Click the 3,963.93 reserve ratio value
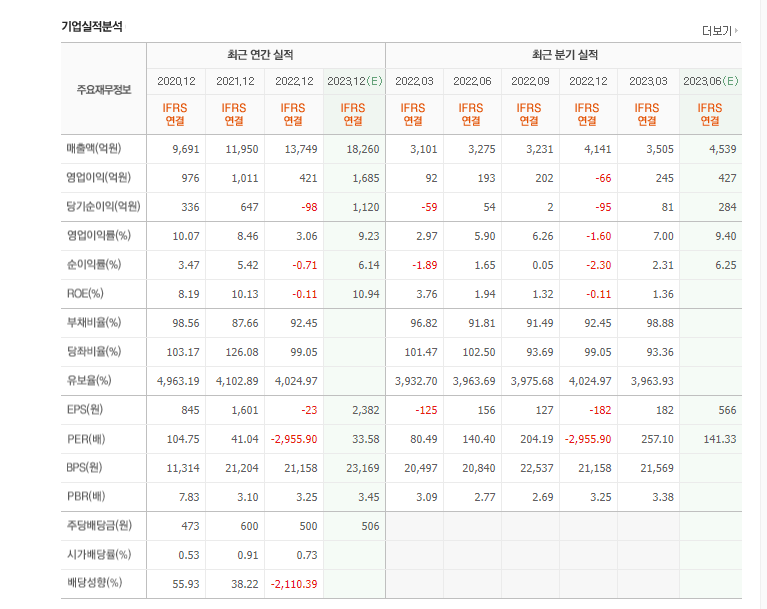The image size is (767, 609). click(652, 381)
